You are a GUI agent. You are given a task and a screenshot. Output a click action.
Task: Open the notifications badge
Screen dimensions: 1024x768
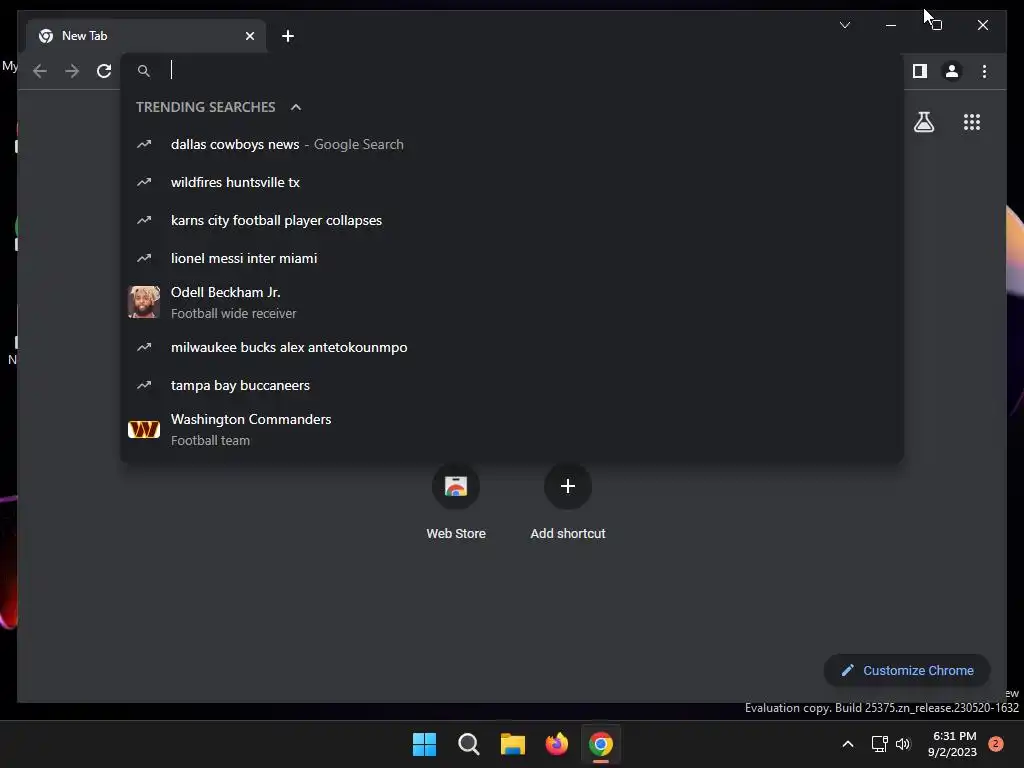(x=995, y=744)
